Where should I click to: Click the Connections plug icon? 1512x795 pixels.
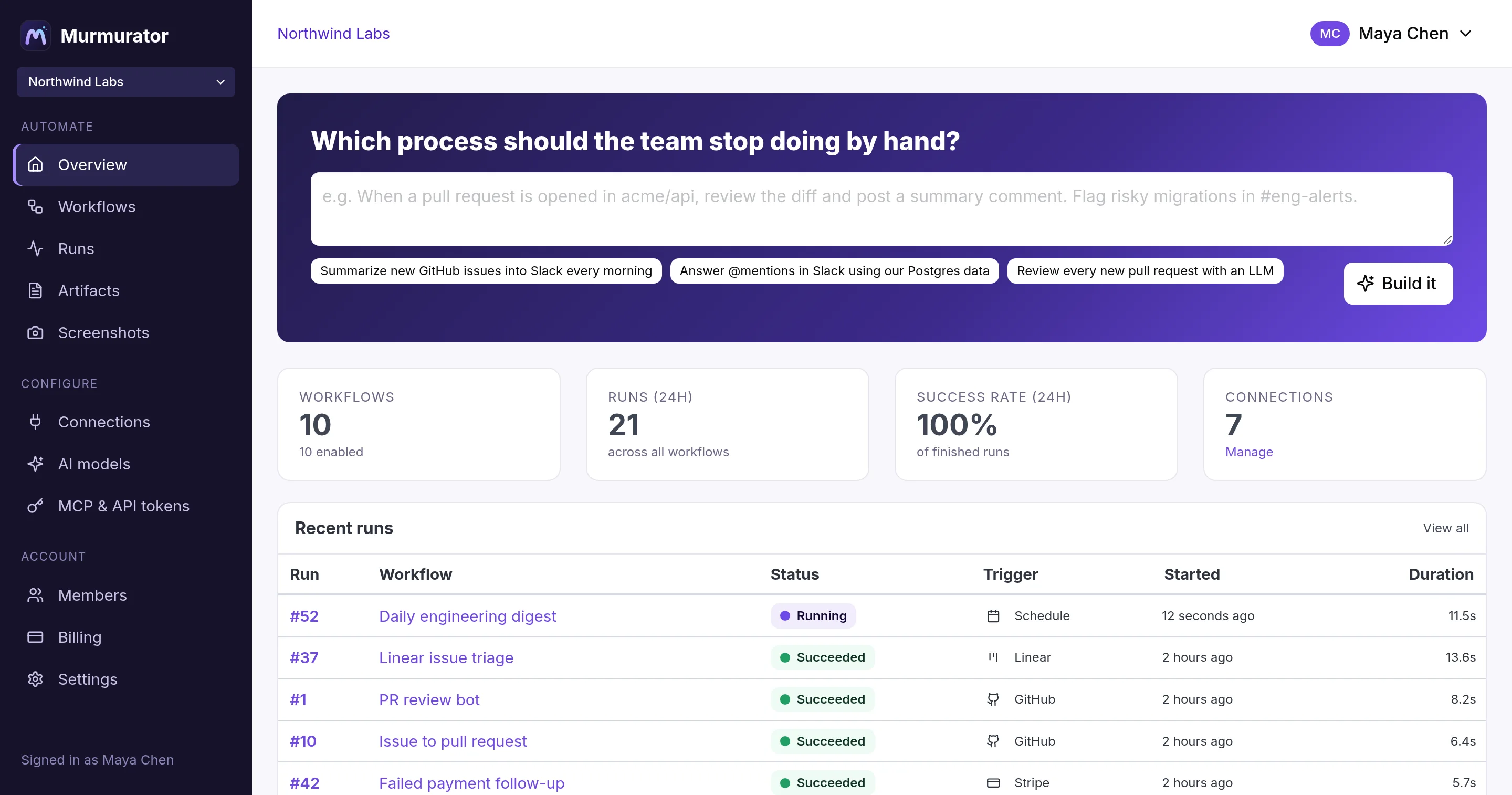pos(35,422)
